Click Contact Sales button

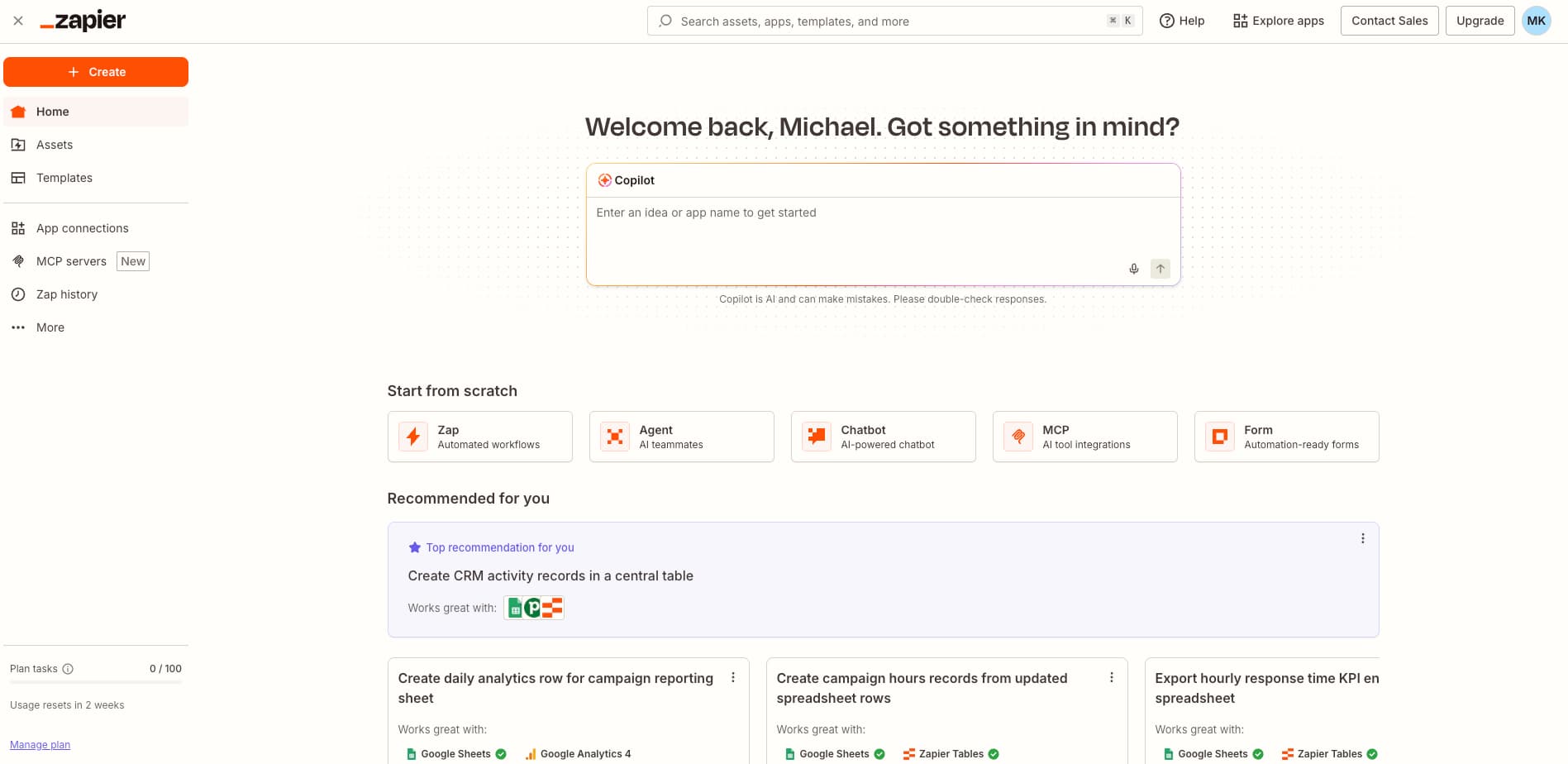pos(1389,21)
